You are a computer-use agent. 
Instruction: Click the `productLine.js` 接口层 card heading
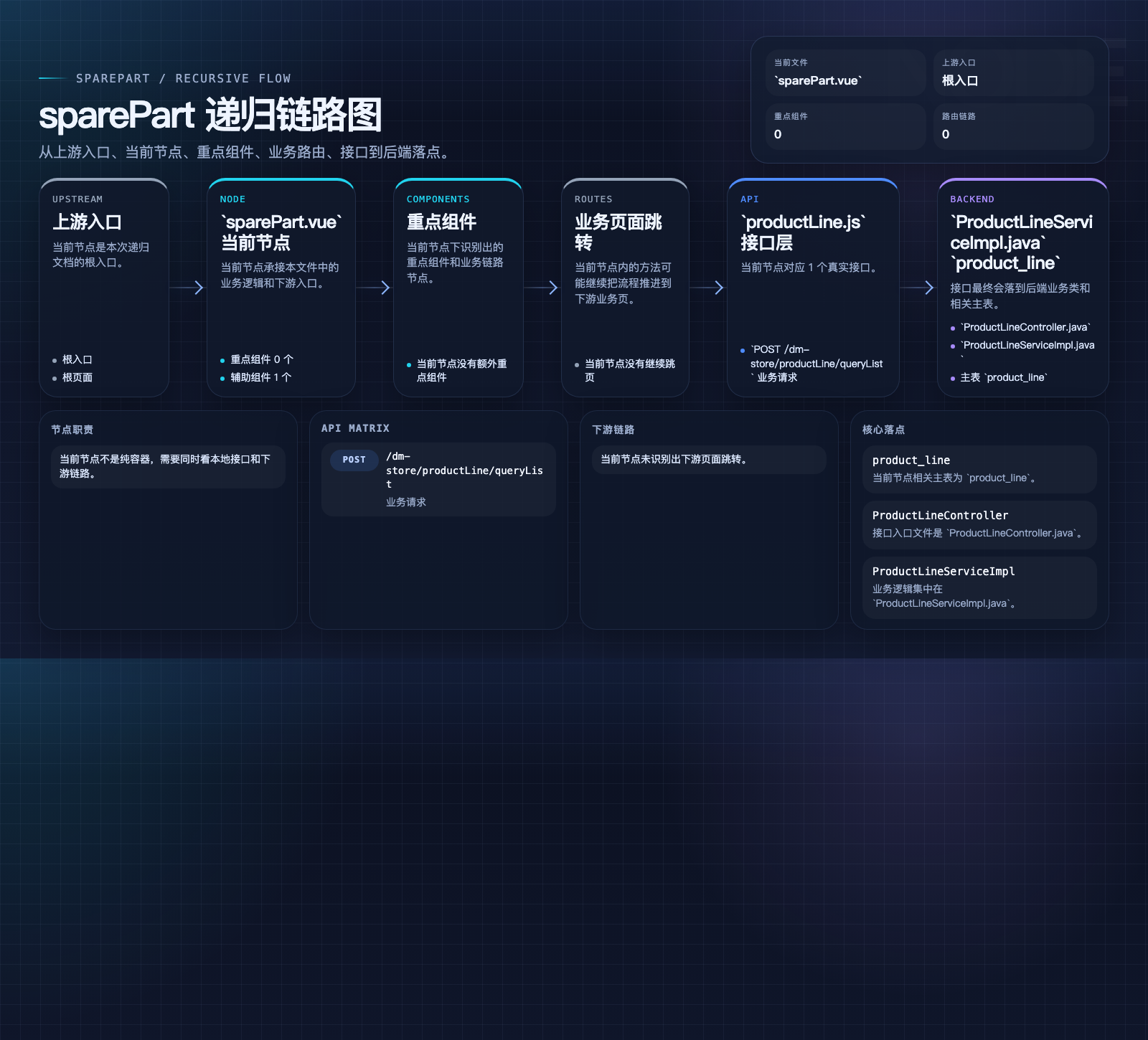click(x=803, y=232)
